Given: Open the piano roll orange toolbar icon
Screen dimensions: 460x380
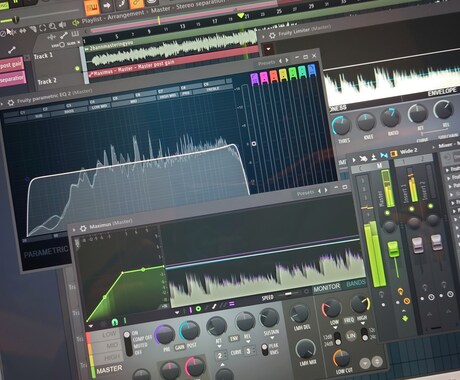Looking at the screenshot, I should click(x=92, y=7).
